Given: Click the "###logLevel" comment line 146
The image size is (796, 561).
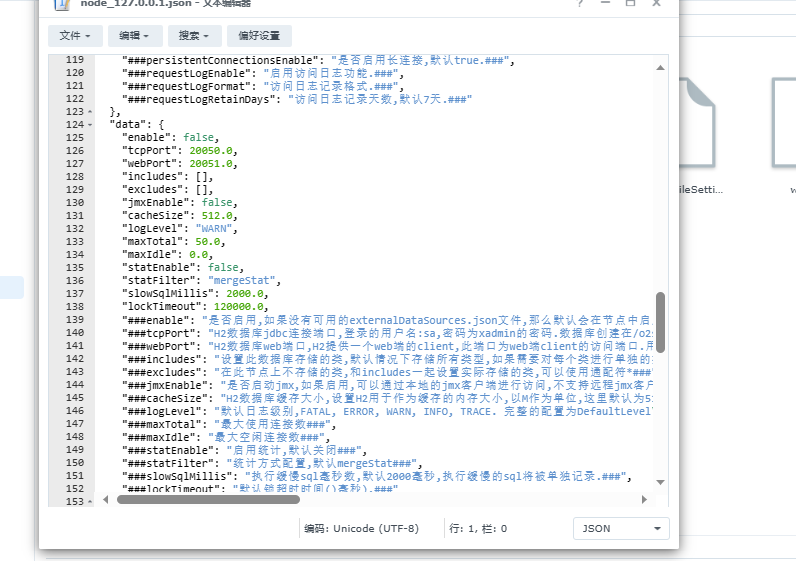Looking at the screenshot, I should (387, 412).
